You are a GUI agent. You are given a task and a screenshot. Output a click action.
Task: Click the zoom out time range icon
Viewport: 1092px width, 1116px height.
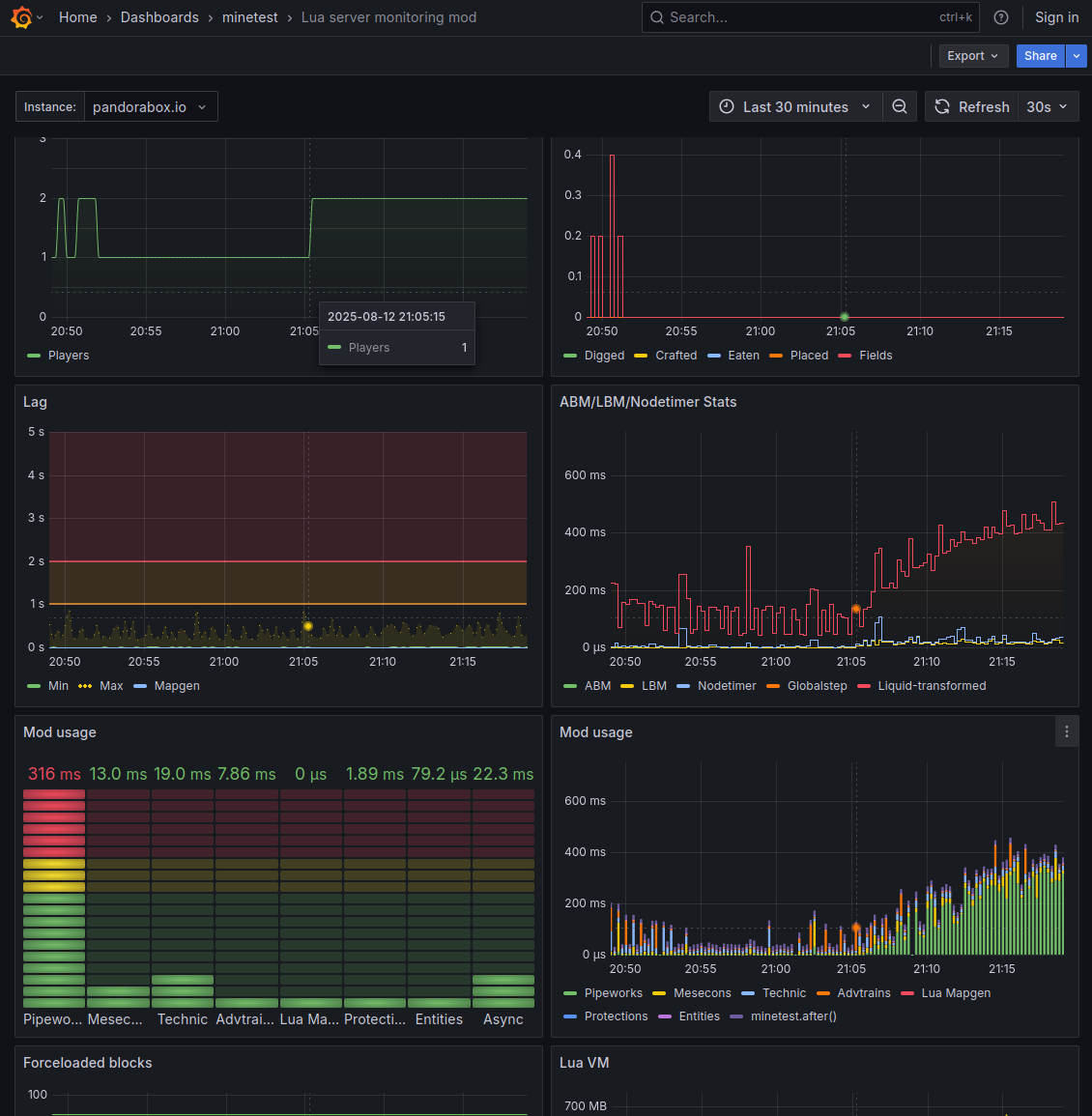pyautogui.click(x=899, y=107)
